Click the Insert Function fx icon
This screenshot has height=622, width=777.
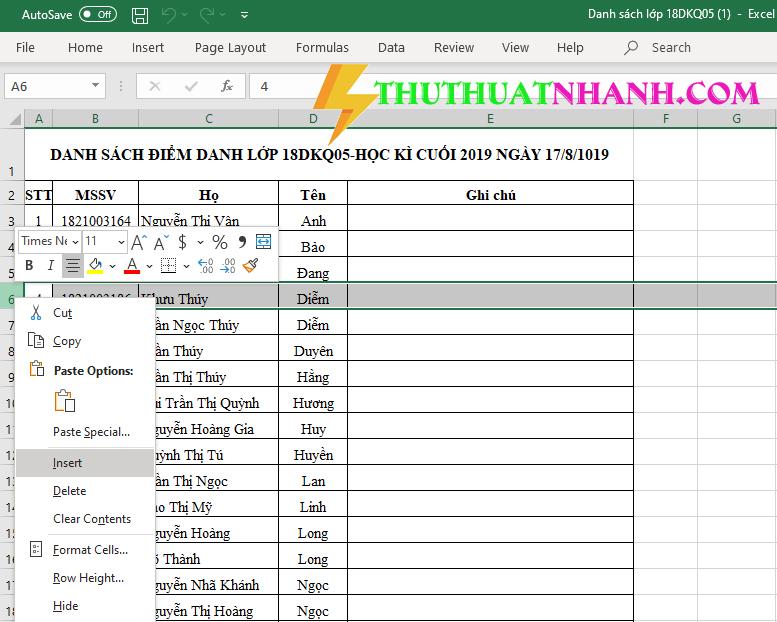coord(226,87)
